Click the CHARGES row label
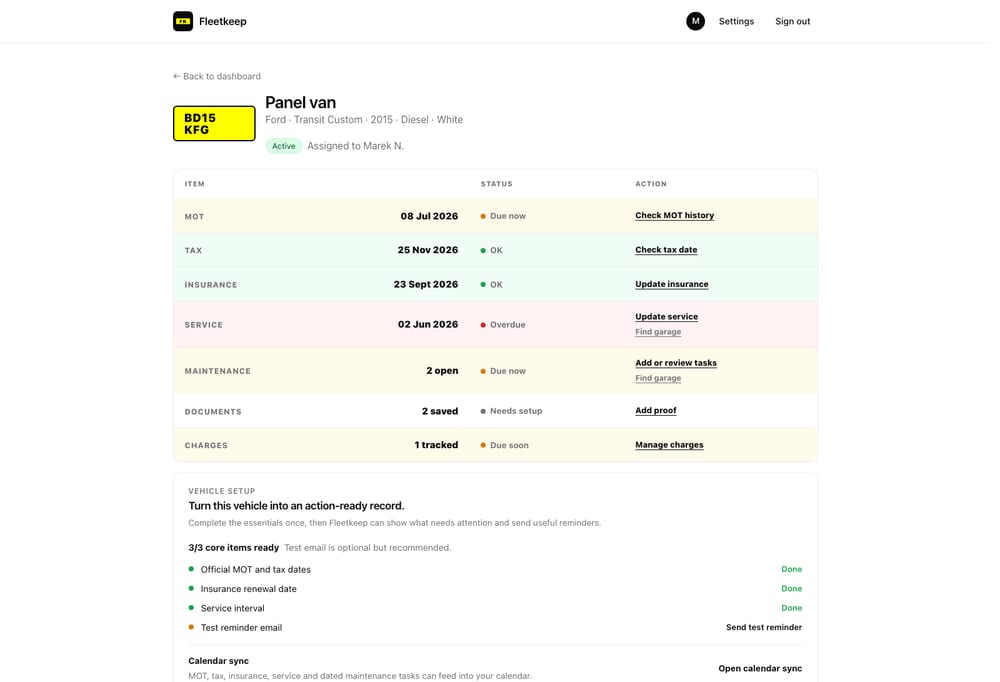Screen dimensions: 1000x682 [x=206, y=446]
